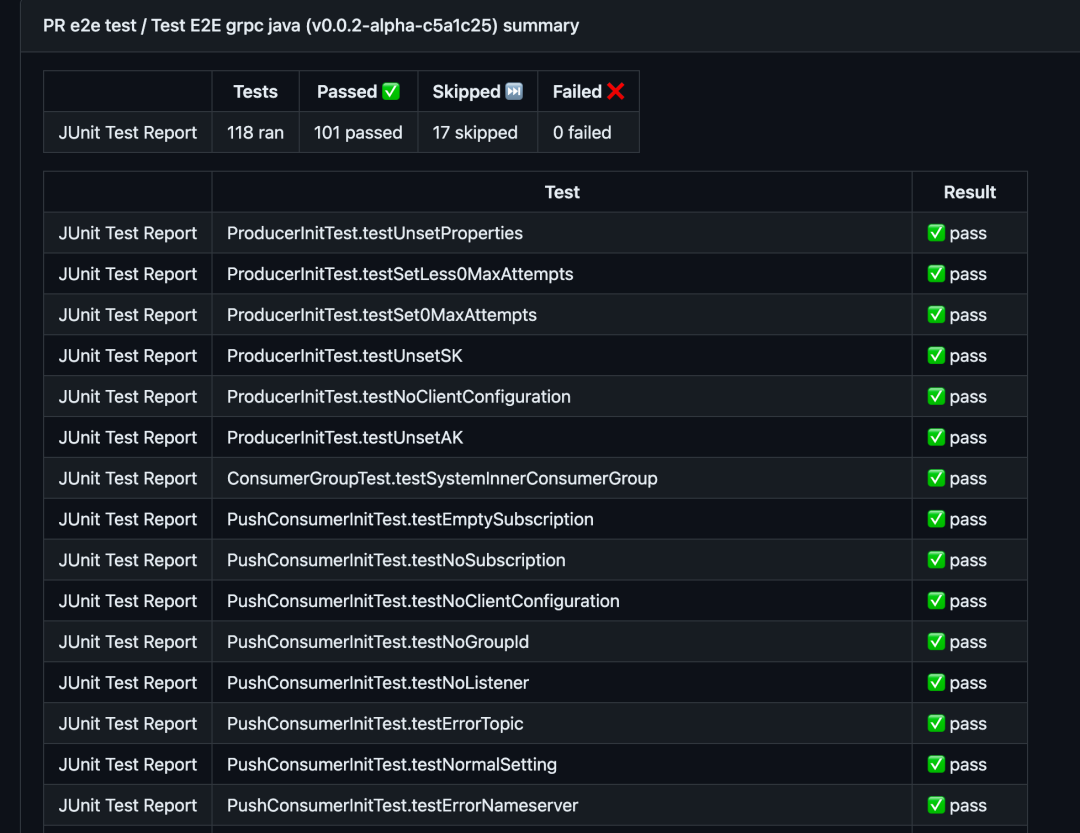Click ProducerInitTest.testUnsetAK test name
The height and width of the screenshot is (833, 1080).
(345, 438)
